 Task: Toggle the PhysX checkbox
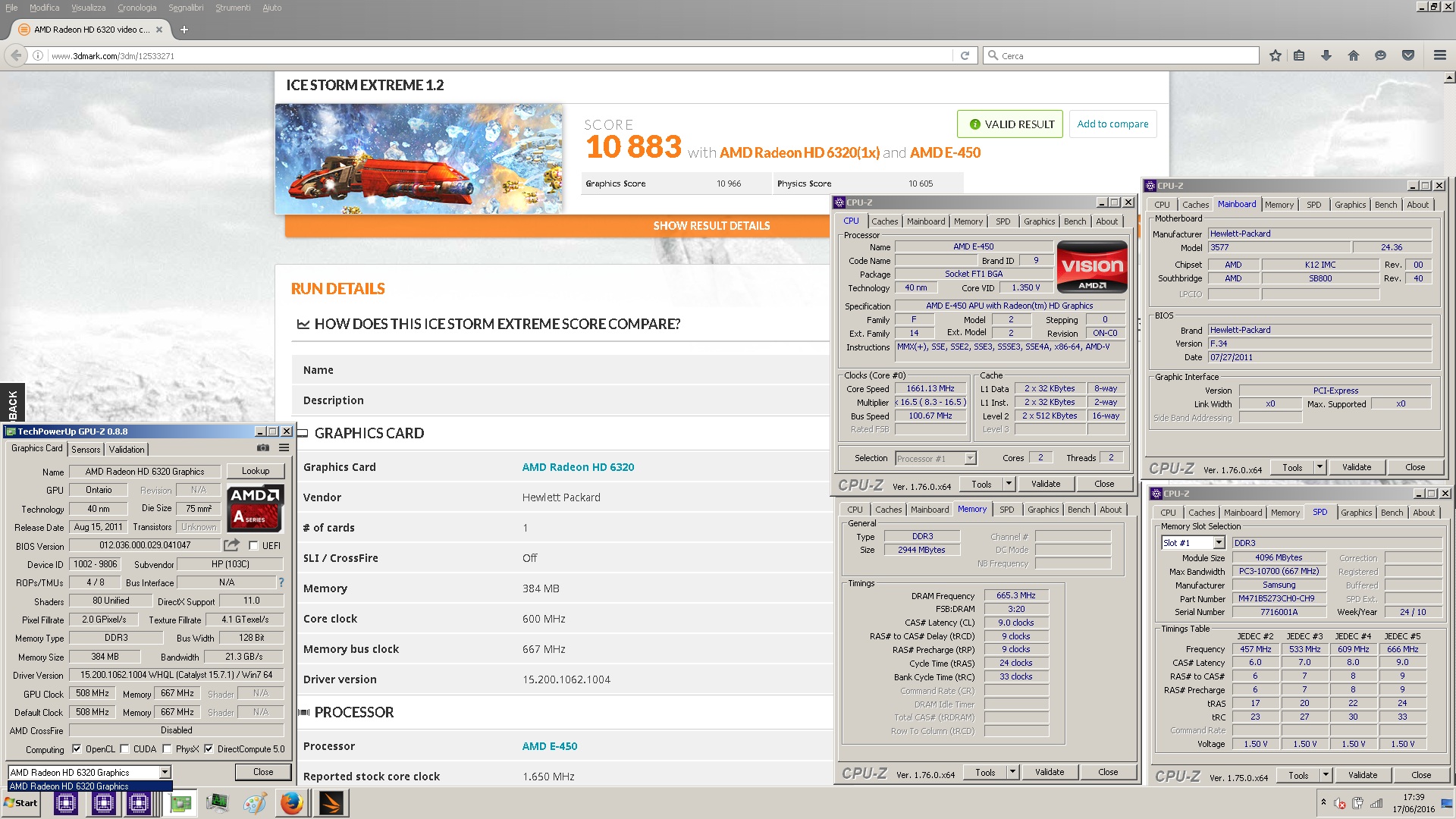pos(167,748)
